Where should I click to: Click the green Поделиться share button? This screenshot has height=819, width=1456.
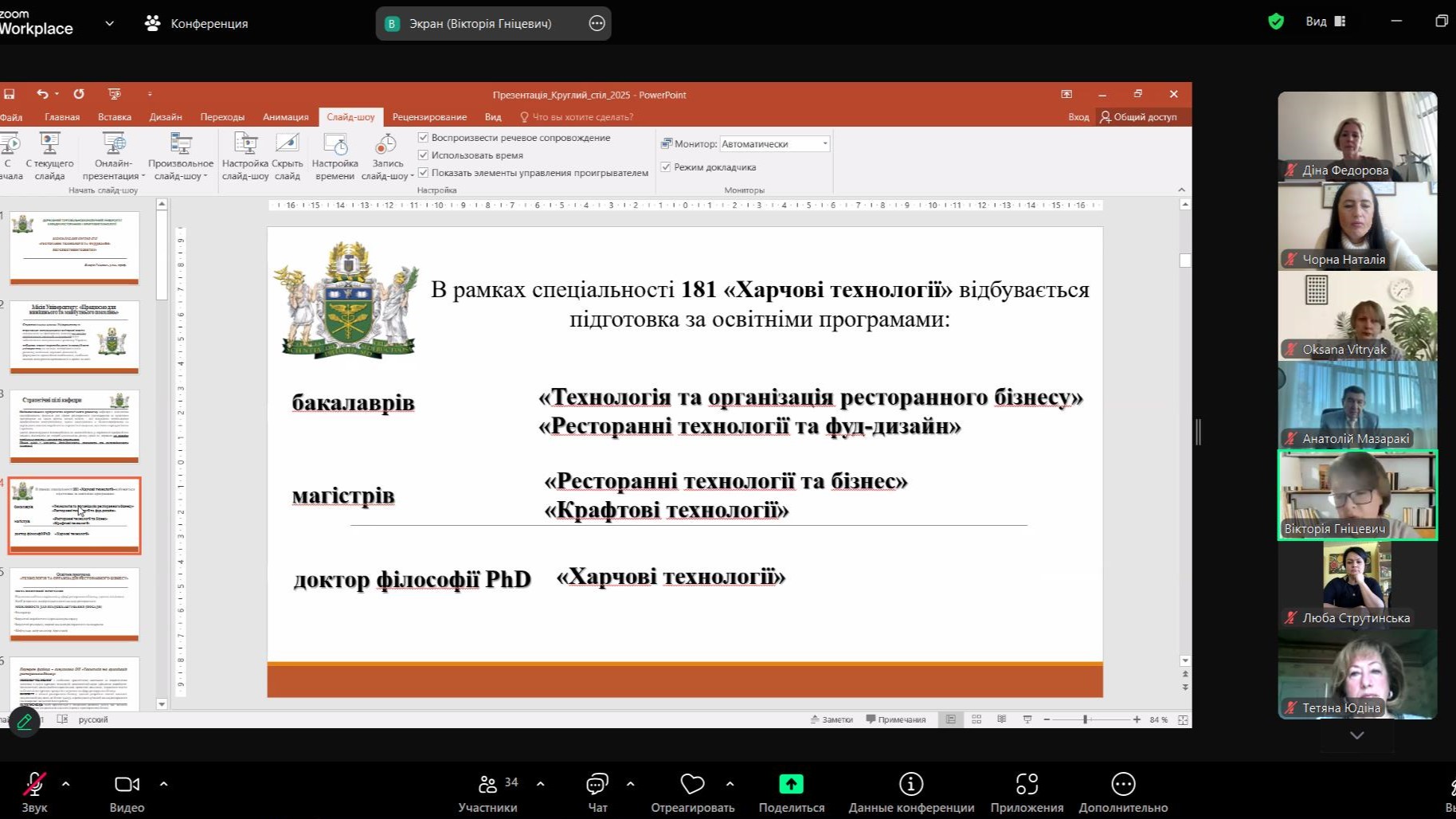coord(791,785)
